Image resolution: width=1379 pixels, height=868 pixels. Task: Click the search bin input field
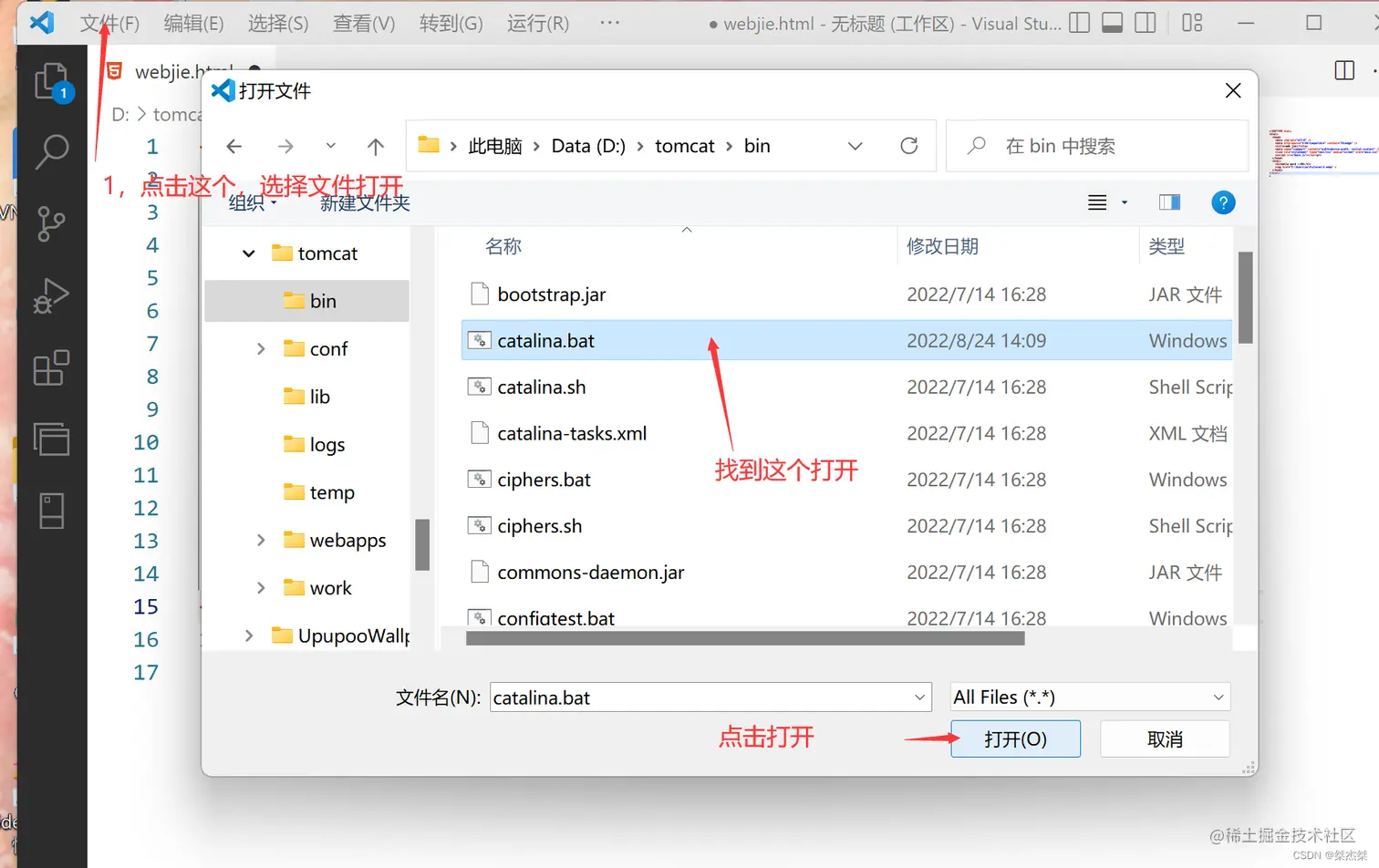(1097, 146)
